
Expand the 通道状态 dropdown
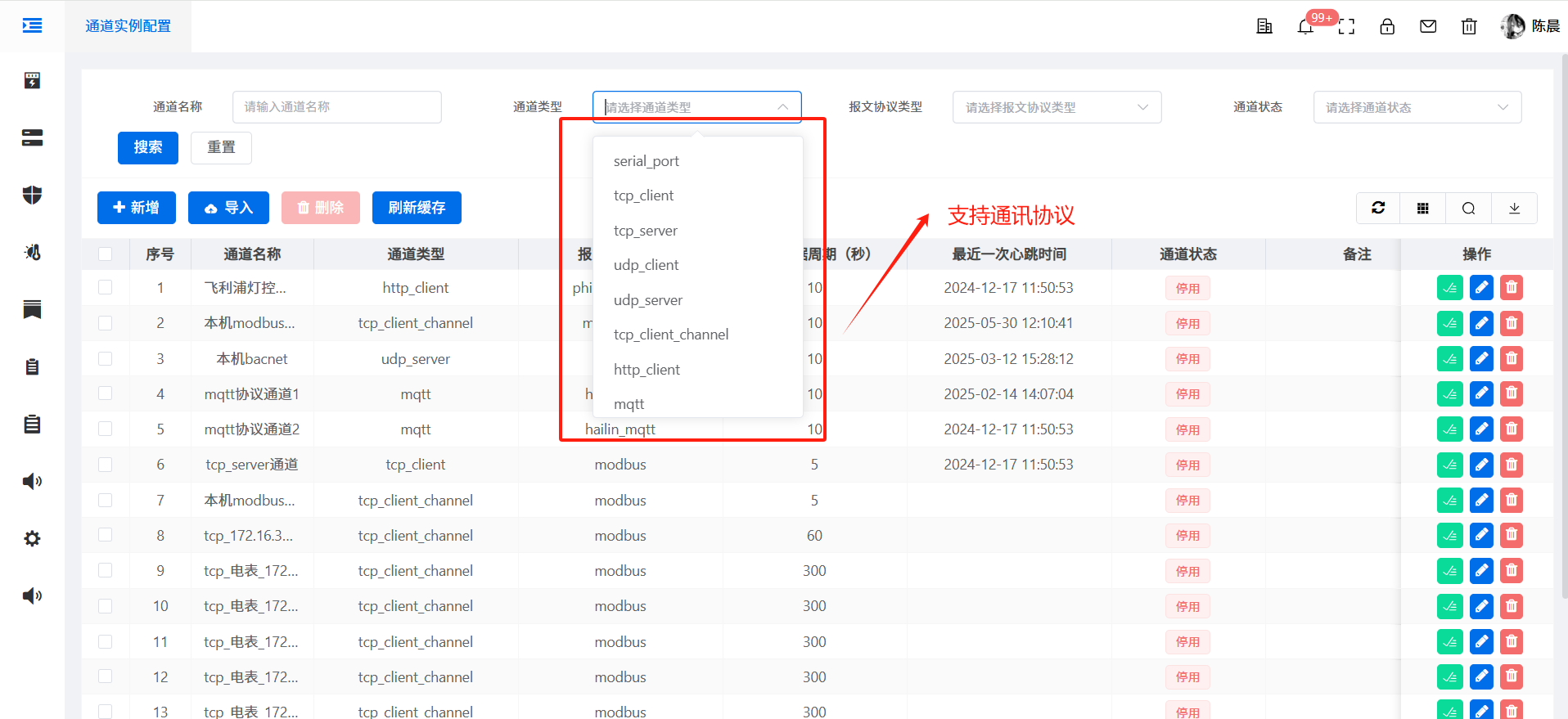coord(1417,107)
